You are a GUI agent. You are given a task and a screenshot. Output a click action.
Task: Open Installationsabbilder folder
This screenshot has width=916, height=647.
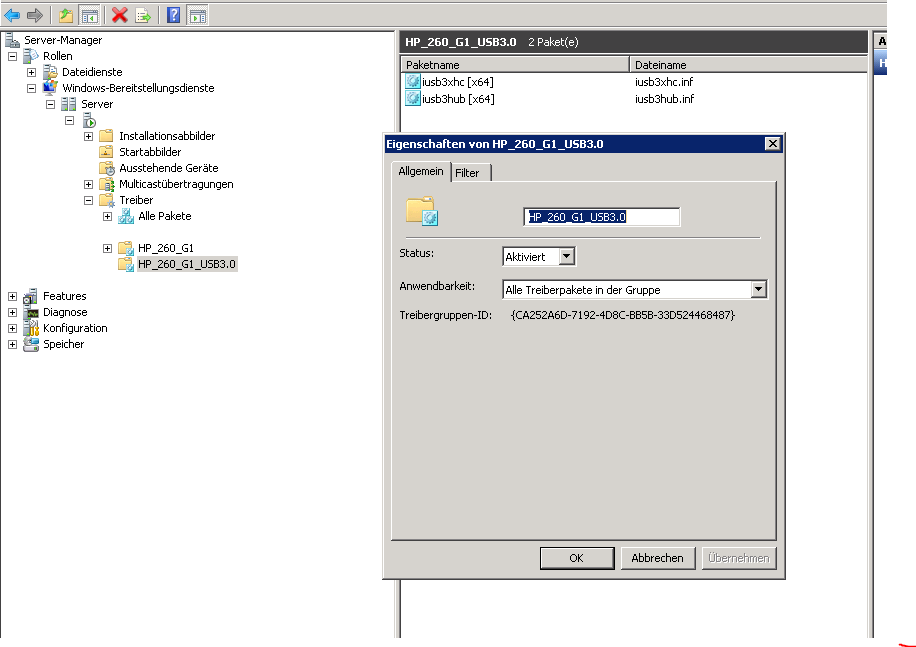pyautogui.click(x=166, y=136)
